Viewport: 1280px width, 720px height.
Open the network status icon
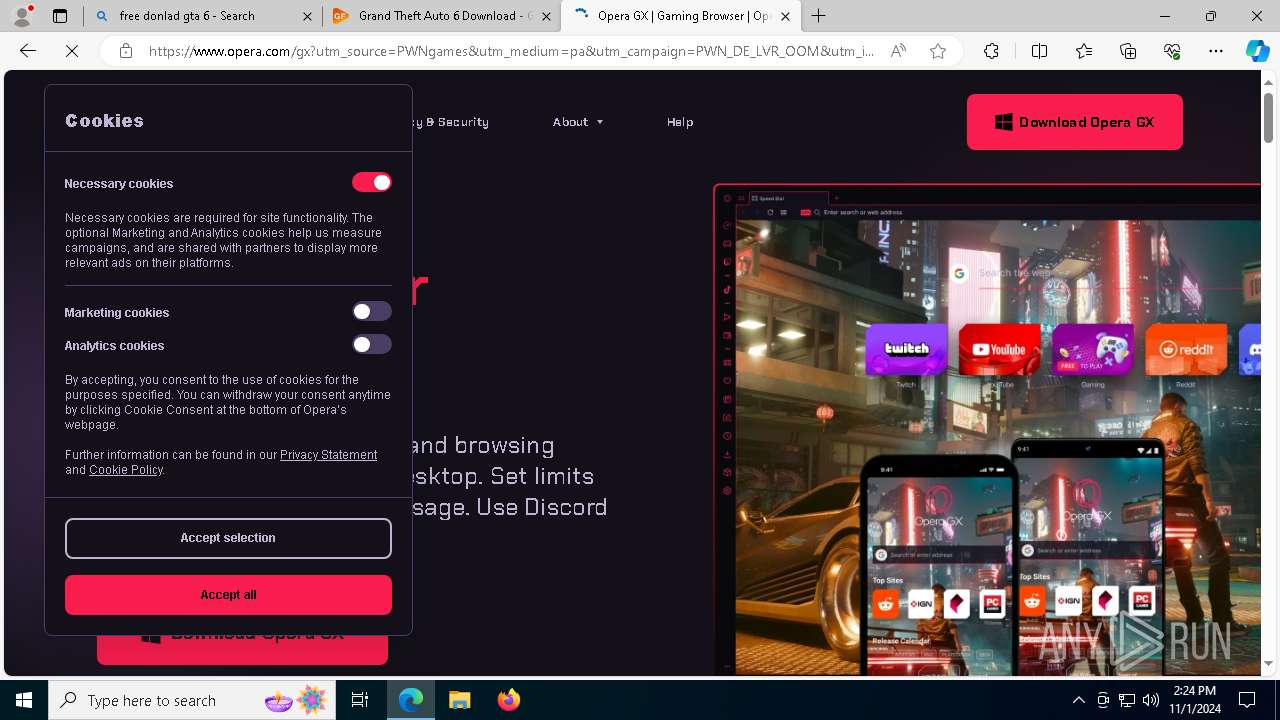coord(1127,700)
